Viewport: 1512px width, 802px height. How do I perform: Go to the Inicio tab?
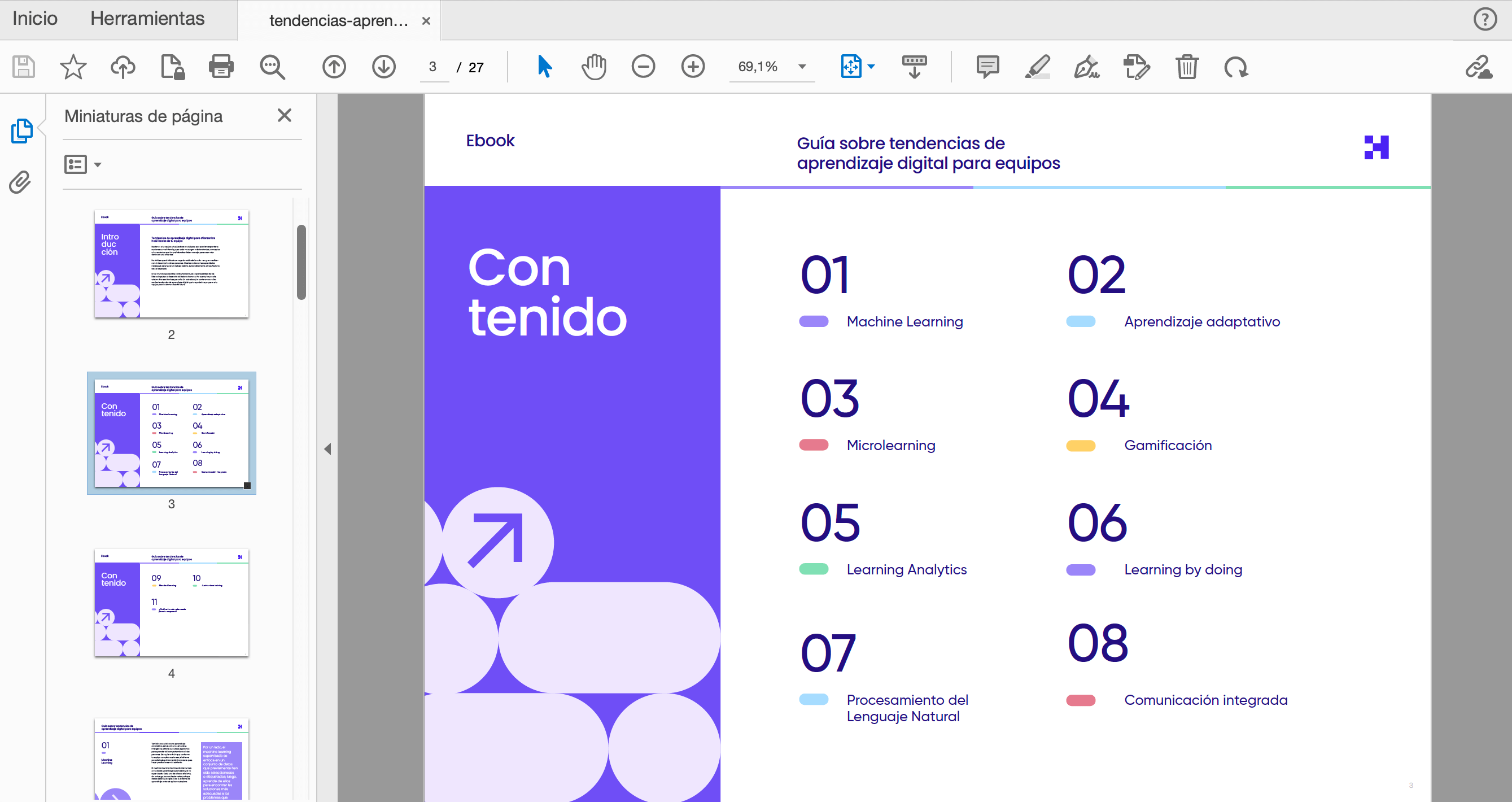point(34,18)
